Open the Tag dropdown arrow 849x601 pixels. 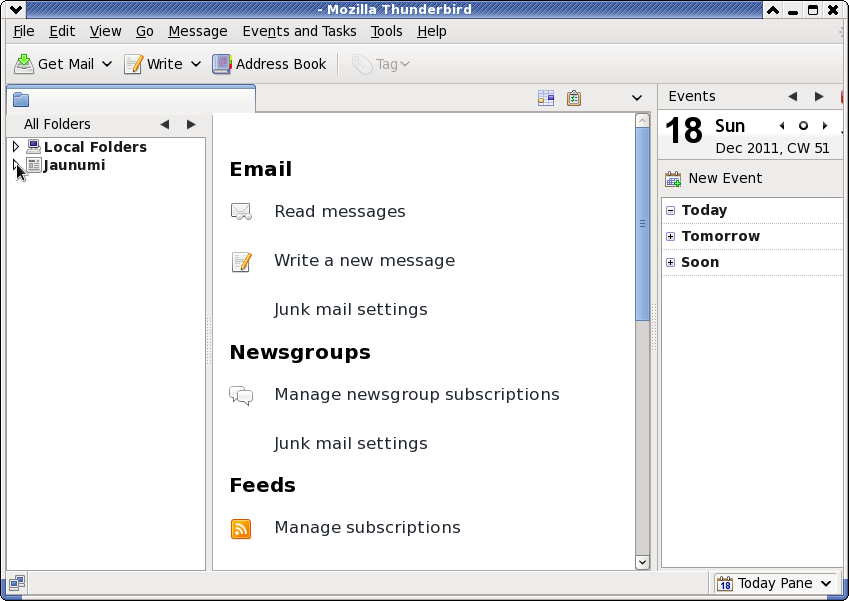click(x=404, y=64)
